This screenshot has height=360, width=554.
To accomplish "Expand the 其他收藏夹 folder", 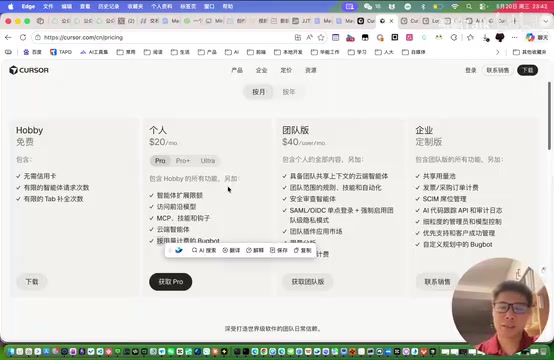I will point(530,52).
